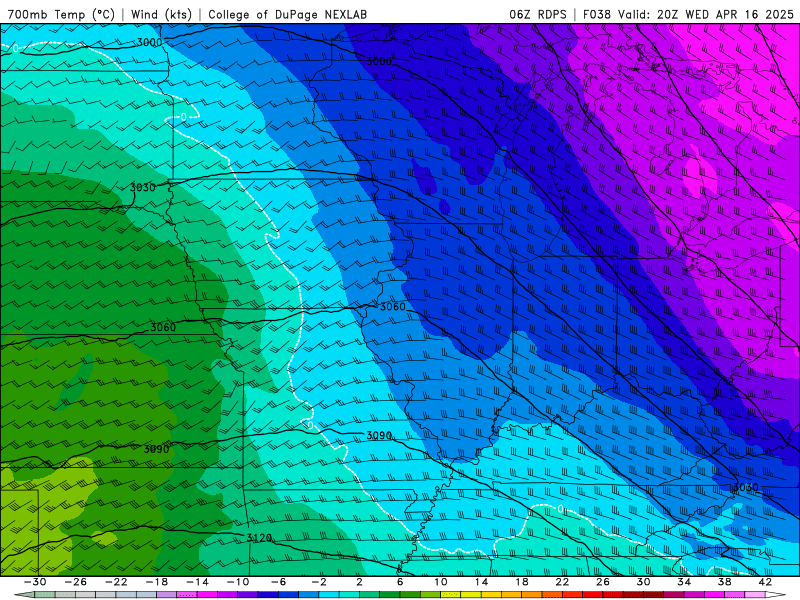Click the -30 colorbar tick label

[x=35, y=582]
